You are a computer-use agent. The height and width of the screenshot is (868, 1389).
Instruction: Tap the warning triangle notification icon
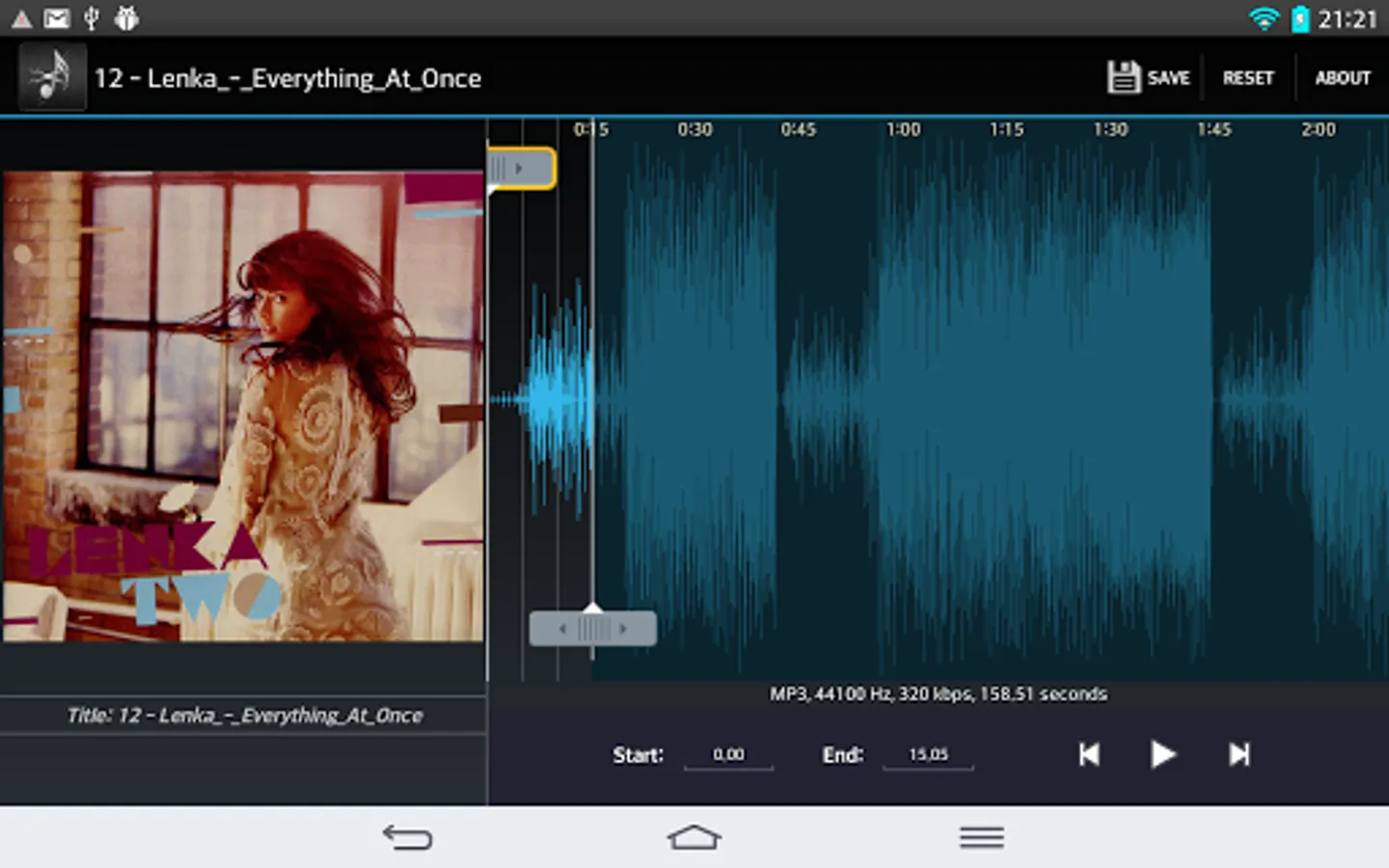coord(21,19)
